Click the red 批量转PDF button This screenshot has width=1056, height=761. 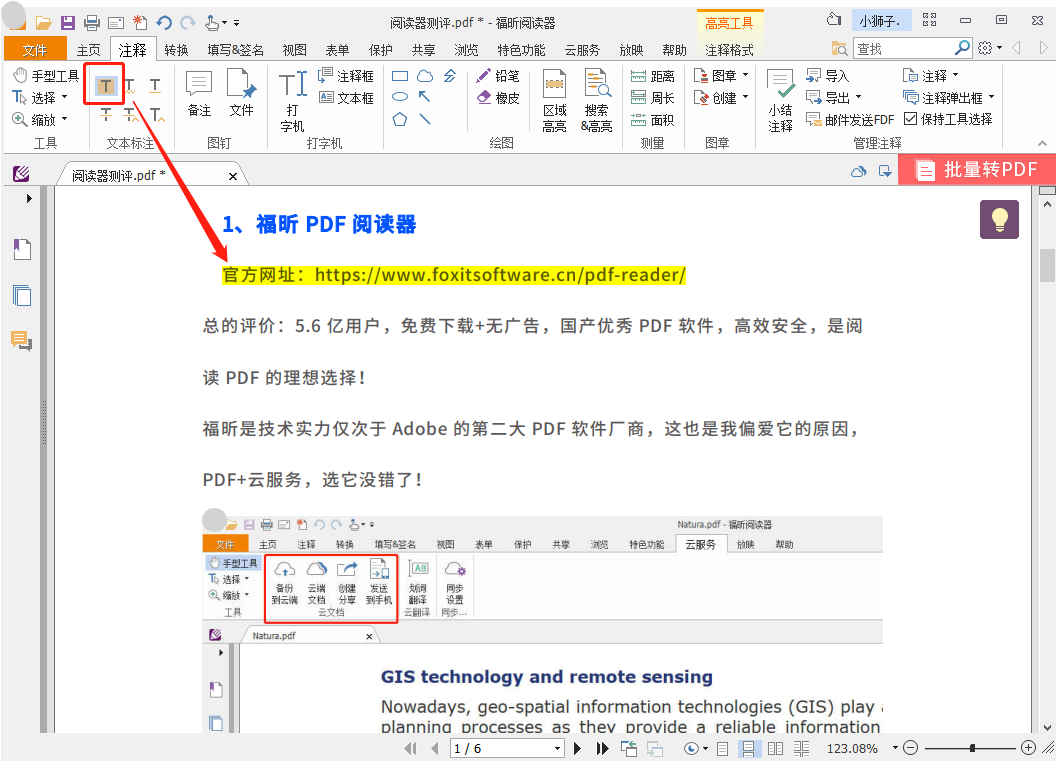976,170
